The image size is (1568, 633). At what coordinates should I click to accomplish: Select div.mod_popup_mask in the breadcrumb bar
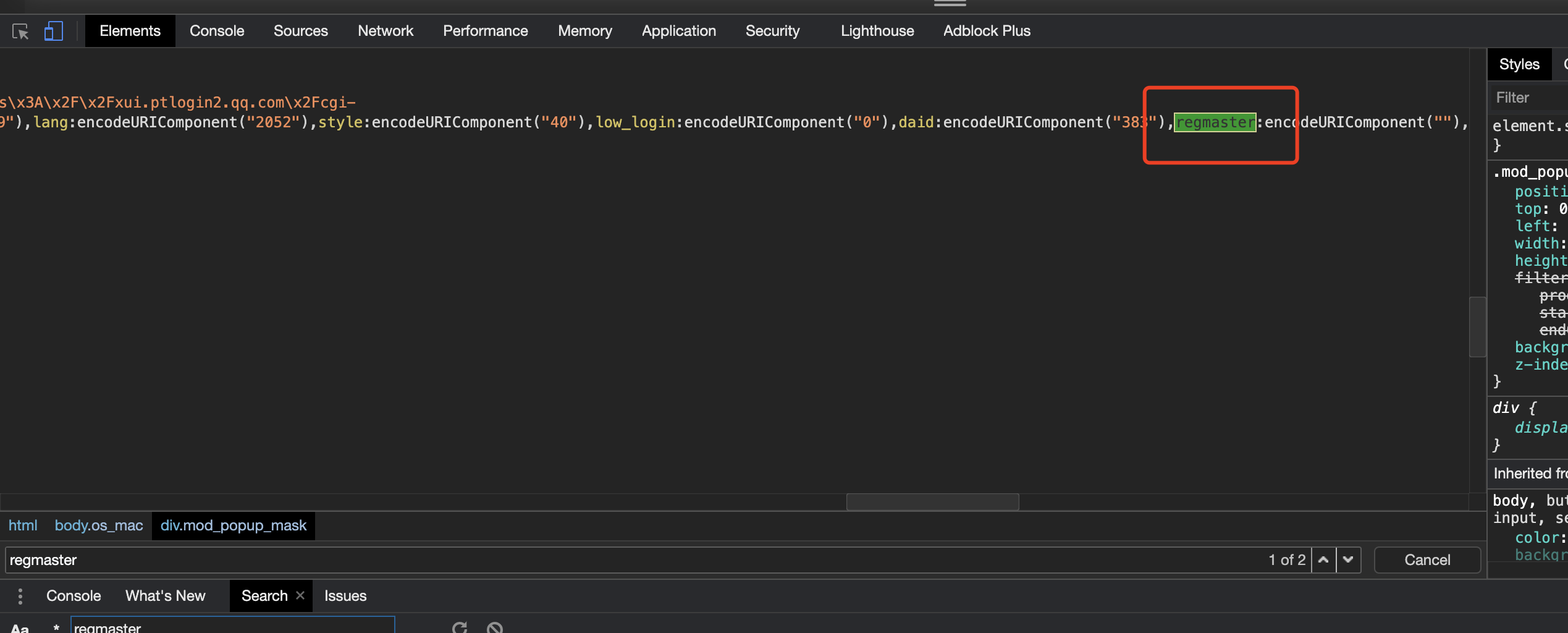tap(233, 525)
